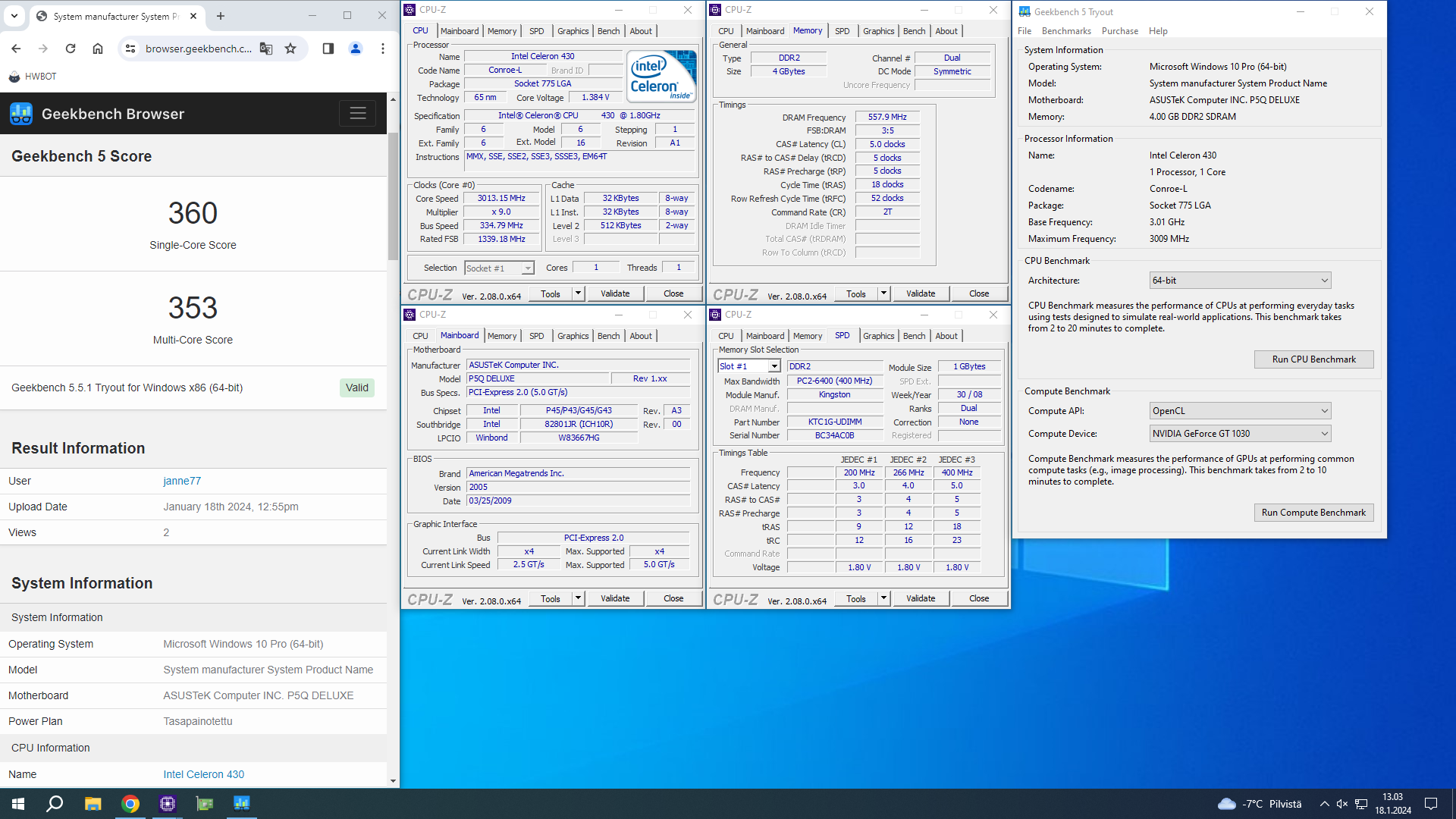Click the browser address bar URL

click(x=199, y=49)
